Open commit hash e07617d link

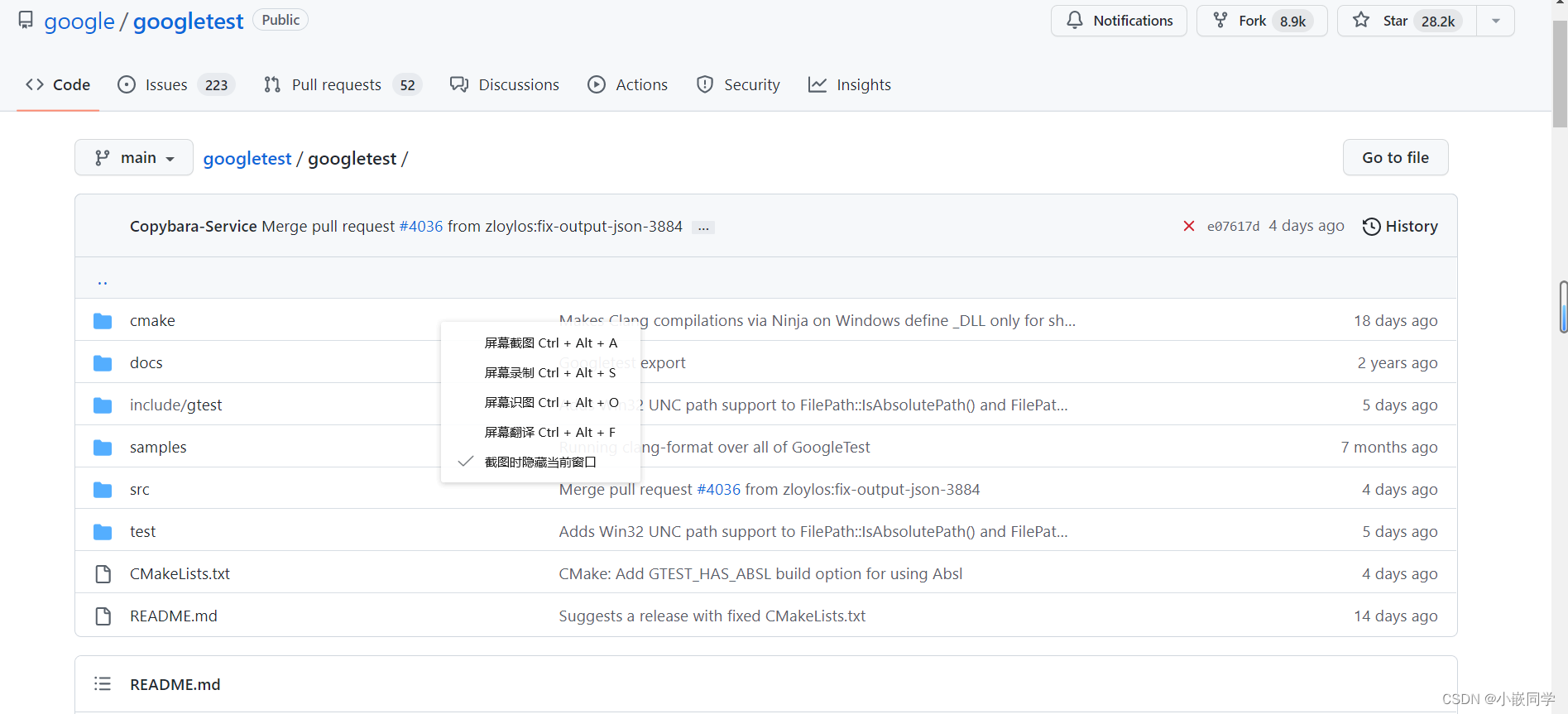(x=1233, y=226)
